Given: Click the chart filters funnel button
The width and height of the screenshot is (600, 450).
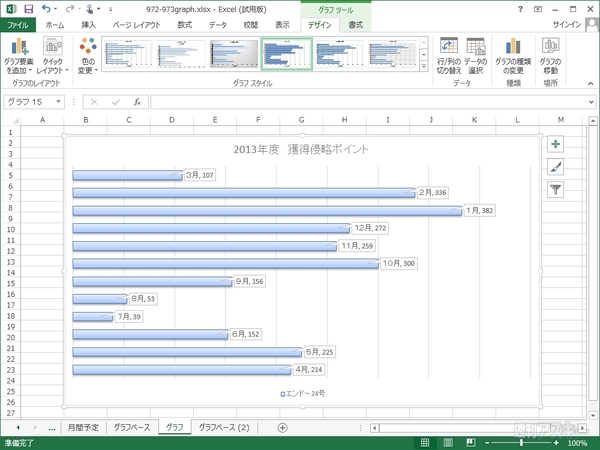Looking at the screenshot, I should (555, 189).
